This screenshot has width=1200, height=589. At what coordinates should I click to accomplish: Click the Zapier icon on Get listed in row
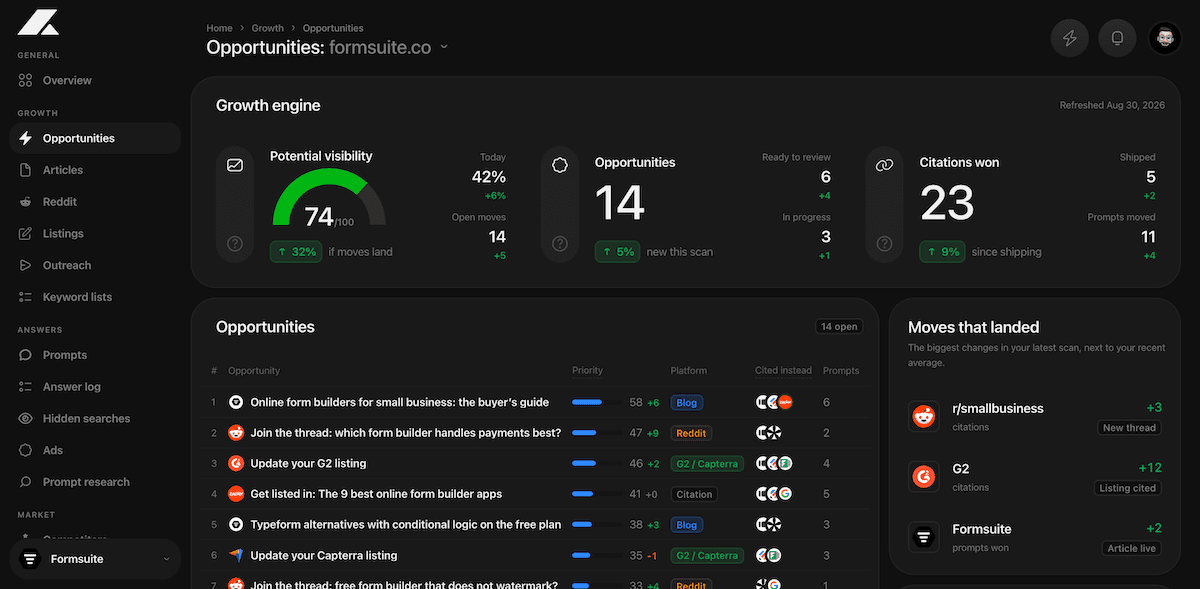click(x=236, y=494)
